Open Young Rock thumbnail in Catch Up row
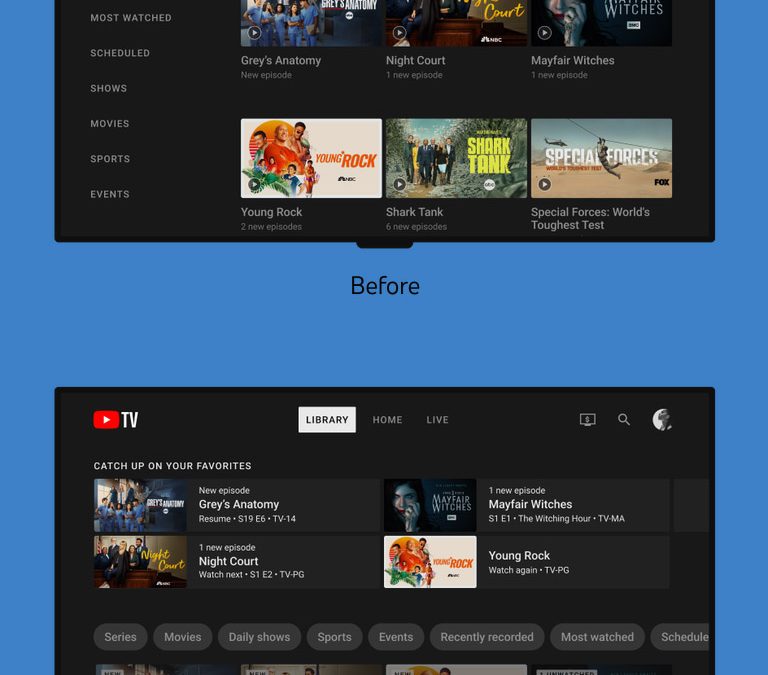Viewport: 768px width, 675px height. click(430, 562)
